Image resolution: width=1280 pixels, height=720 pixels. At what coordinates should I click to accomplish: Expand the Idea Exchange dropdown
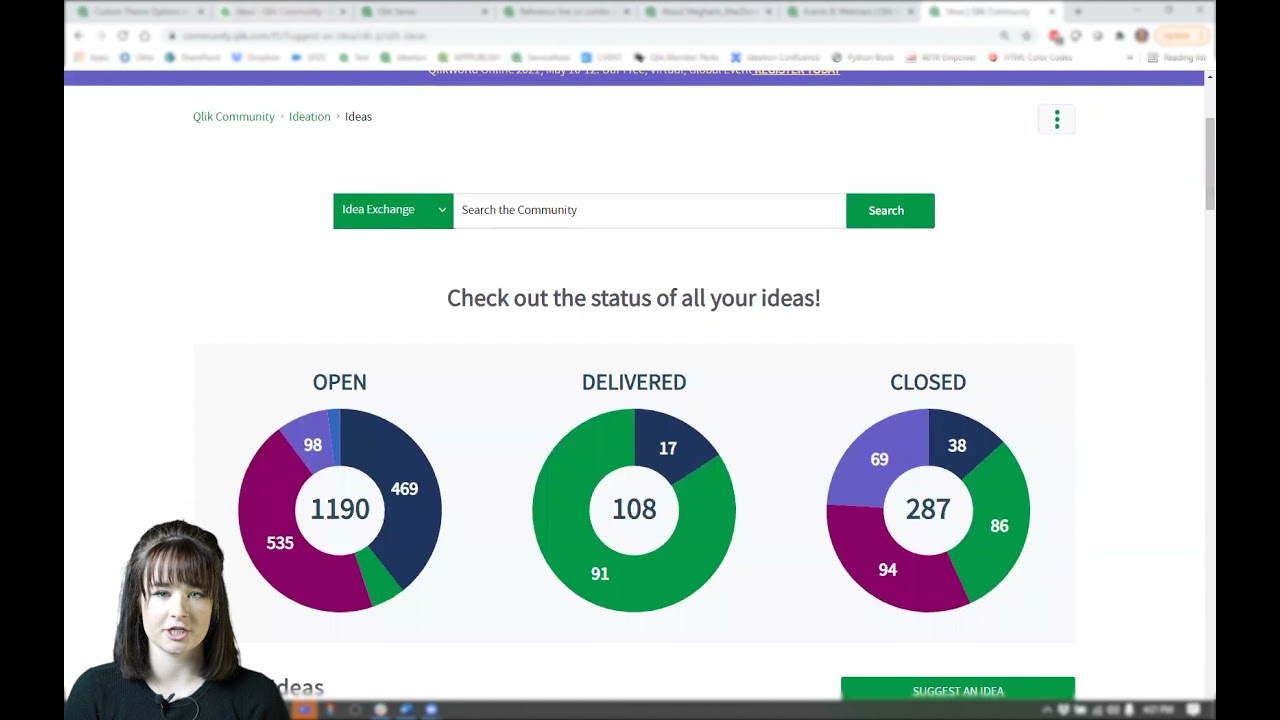pyautogui.click(x=393, y=210)
